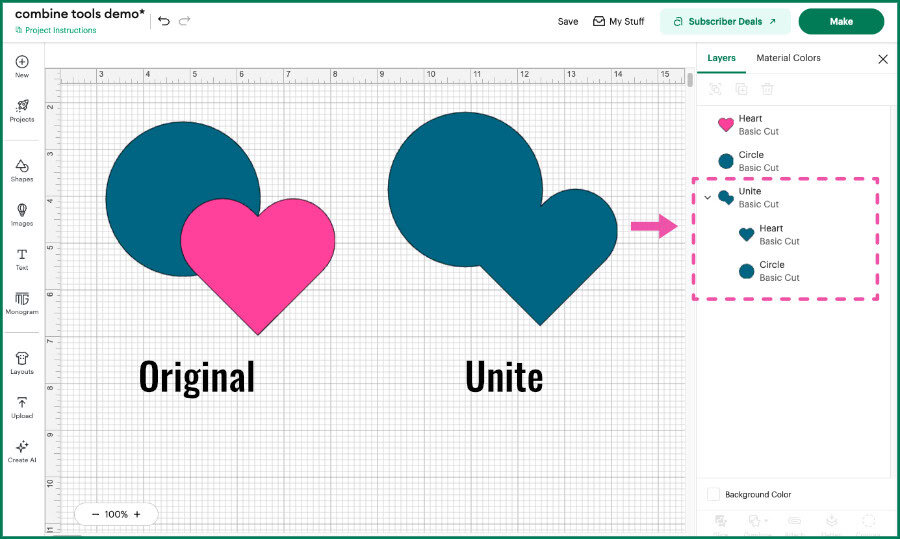Click the pink Heart layer thumbnail

click(x=726, y=125)
